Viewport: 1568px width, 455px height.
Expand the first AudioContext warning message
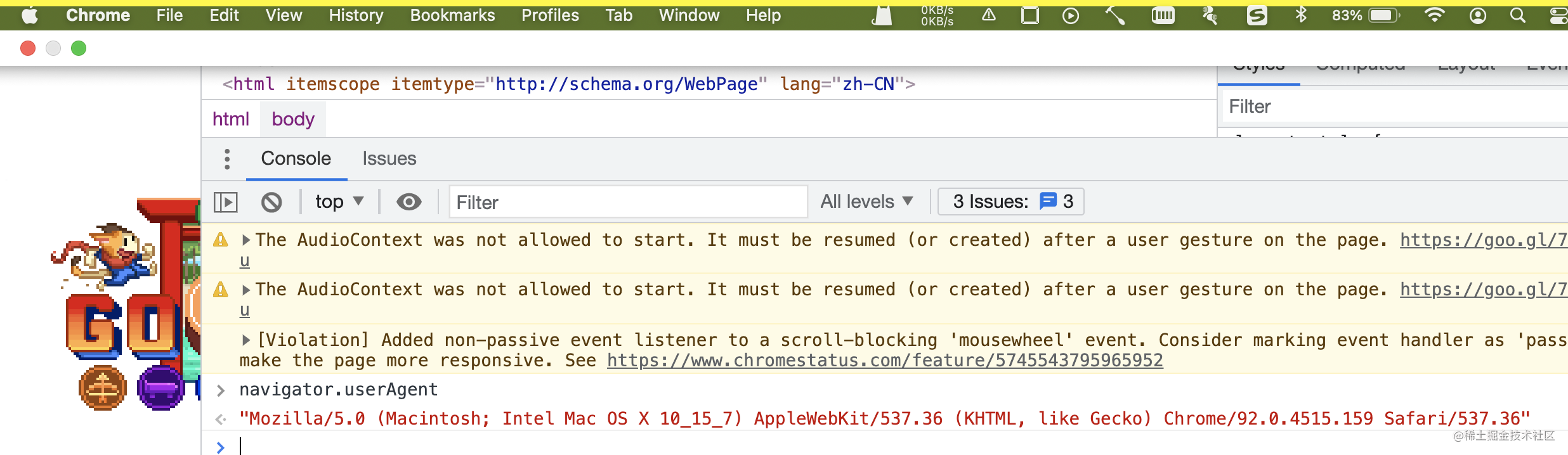coord(246,240)
